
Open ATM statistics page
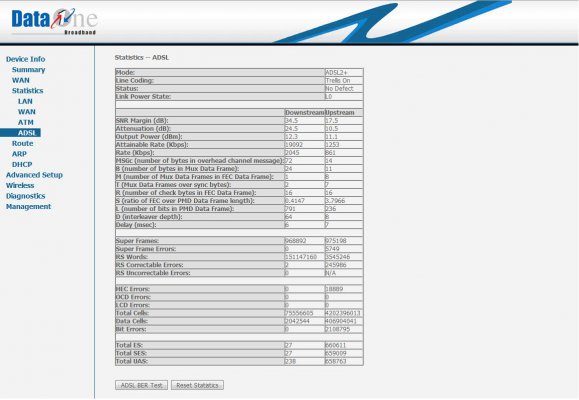(x=25, y=122)
